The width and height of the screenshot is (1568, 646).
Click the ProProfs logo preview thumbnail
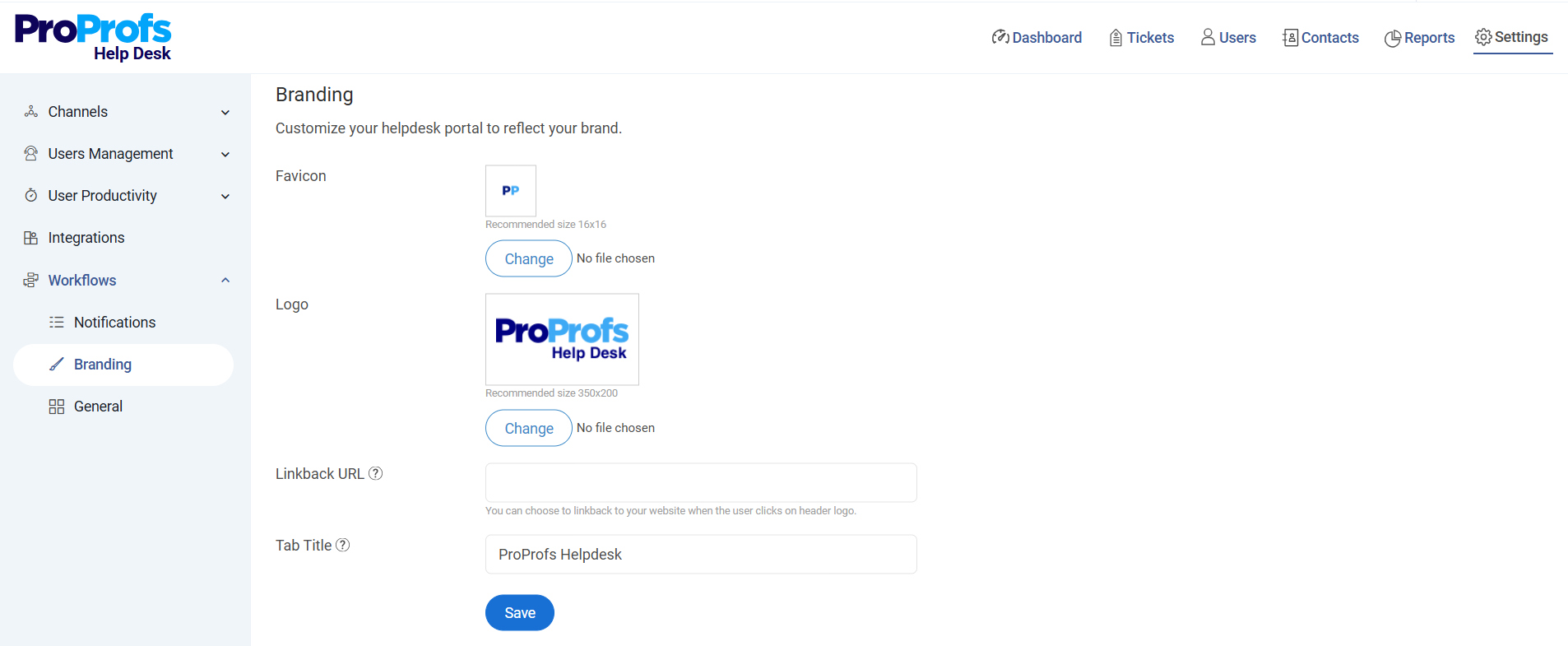562,339
